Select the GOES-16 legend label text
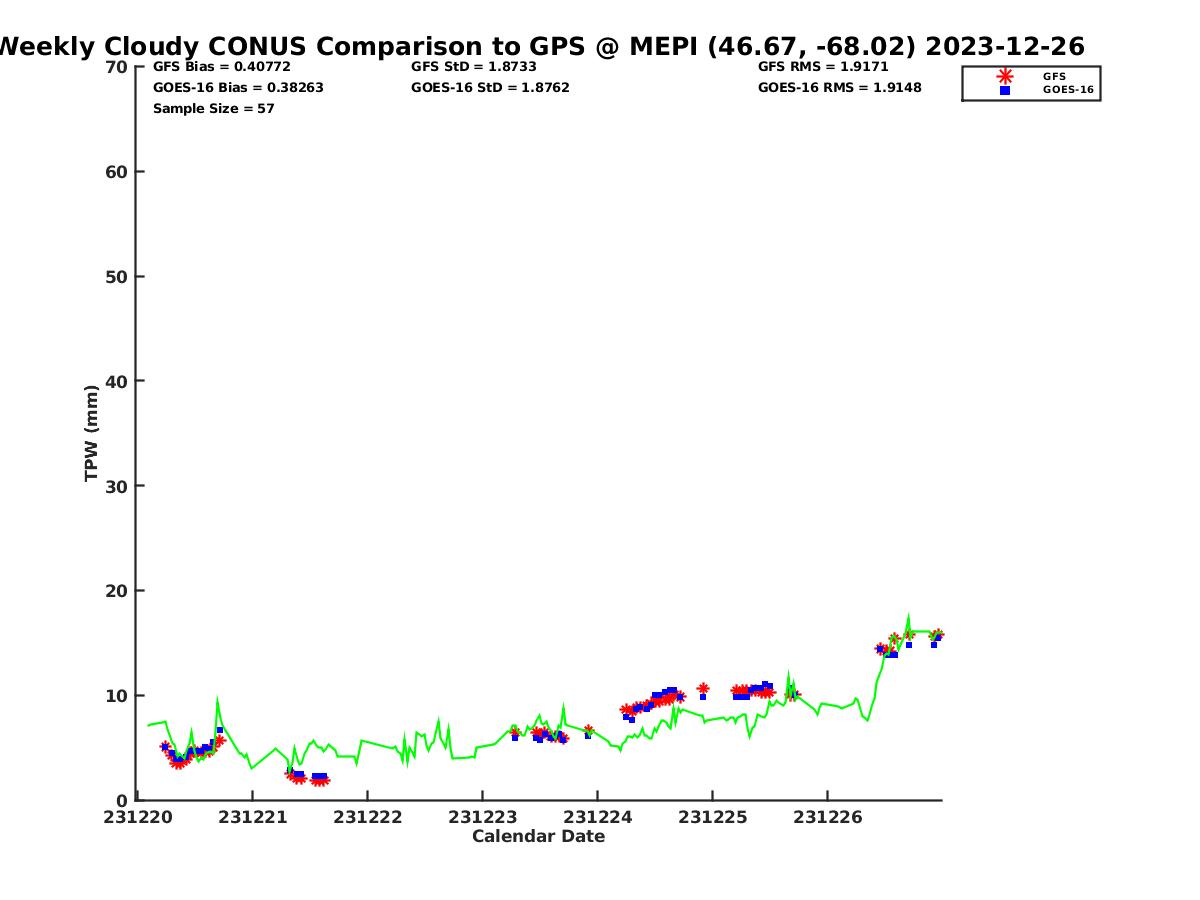This screenshot has width=1200, height=900. coord(1068,90)
